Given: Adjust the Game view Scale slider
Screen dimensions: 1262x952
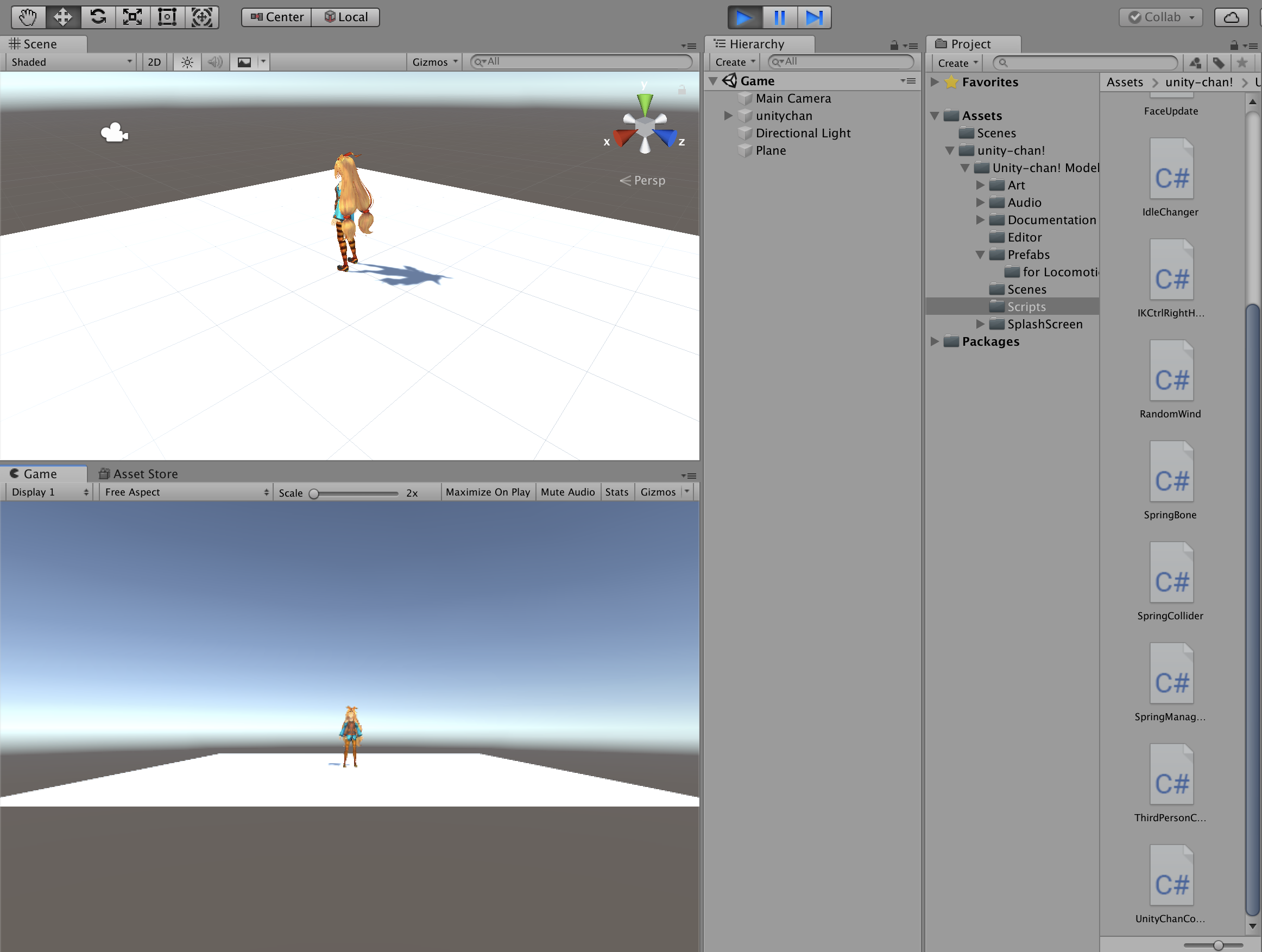Looking at the screenshot, I should [314, 494].
